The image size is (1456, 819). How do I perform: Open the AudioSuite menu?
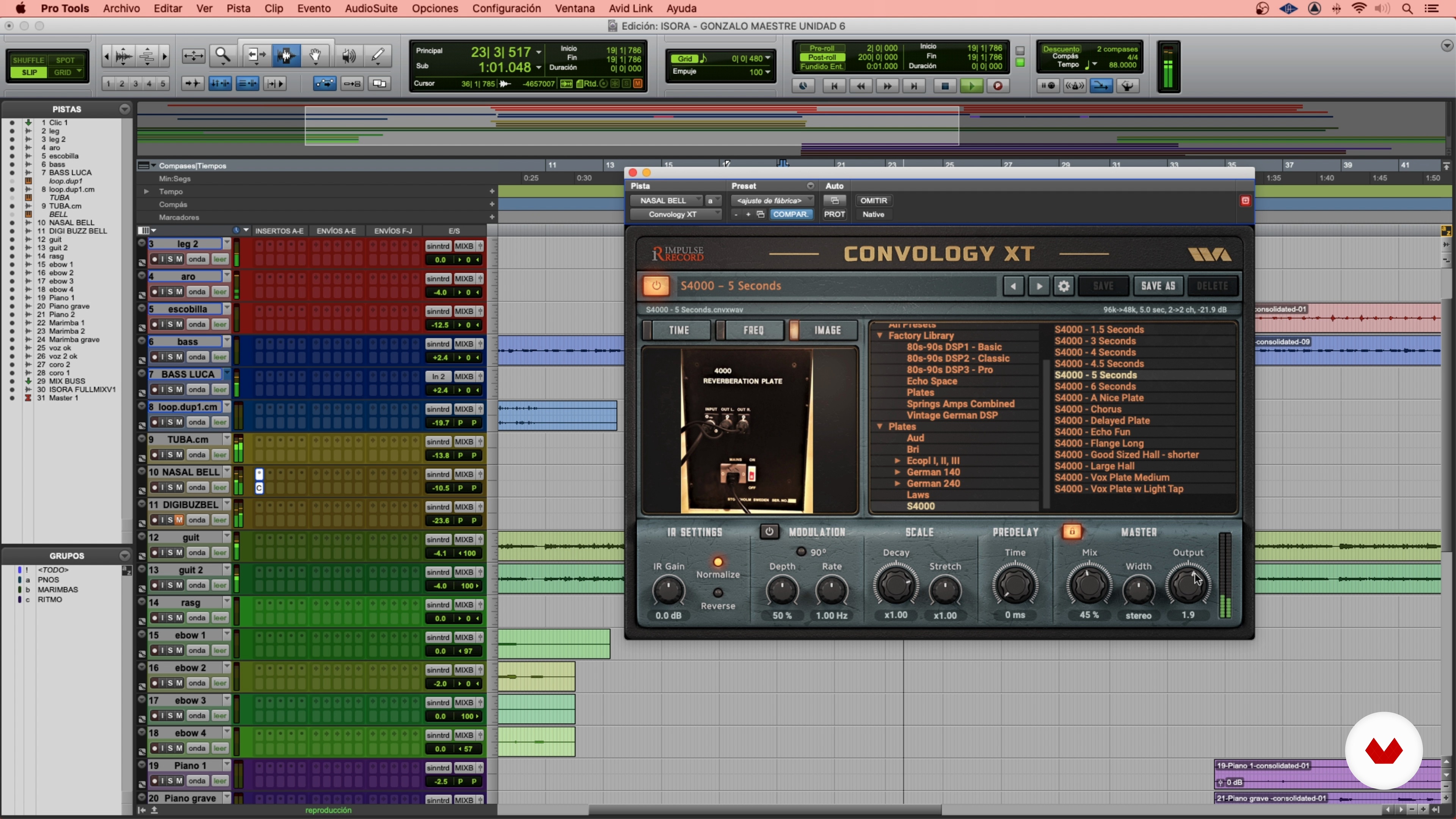point(371,8)
